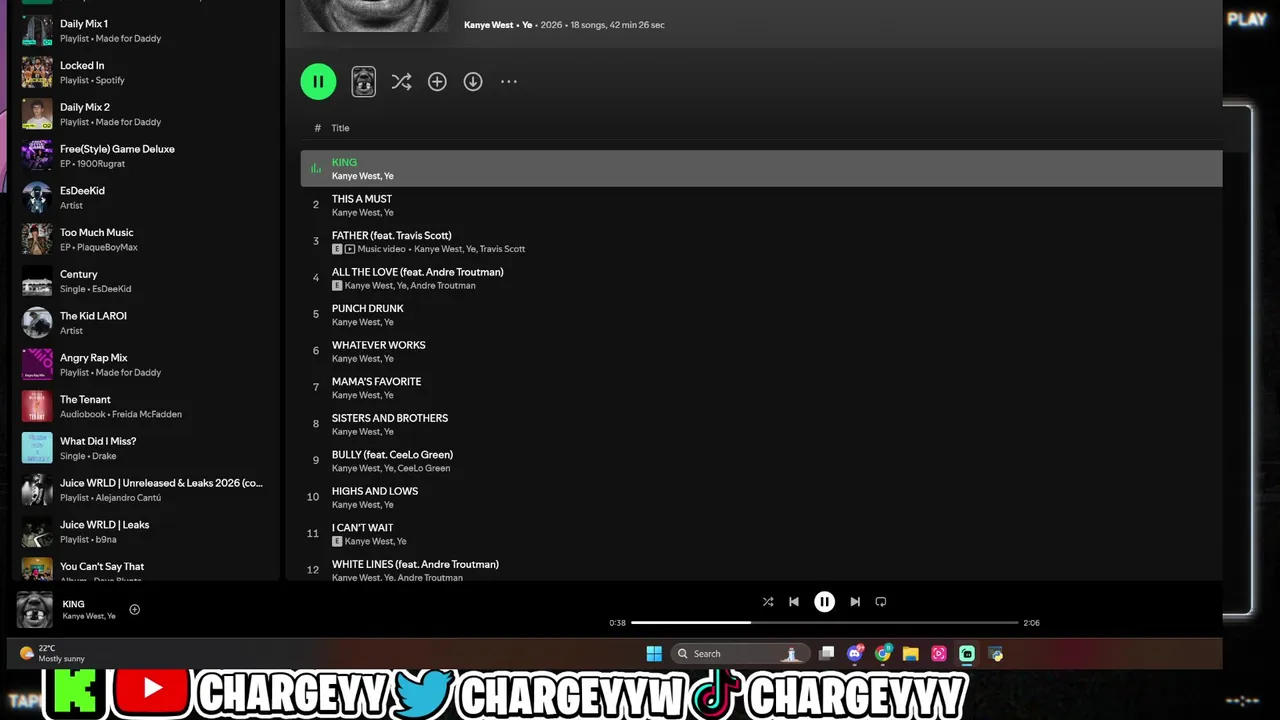Screen dimensions: 1280x720
Task: Seek on the song progress bar
Action: [x=824, y=623]
